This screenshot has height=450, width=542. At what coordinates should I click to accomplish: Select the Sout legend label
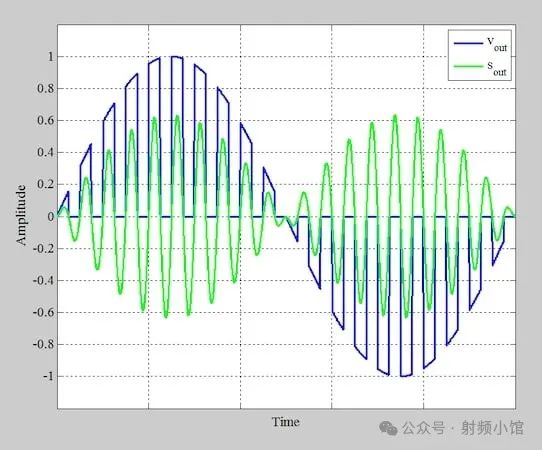(497, 68)
